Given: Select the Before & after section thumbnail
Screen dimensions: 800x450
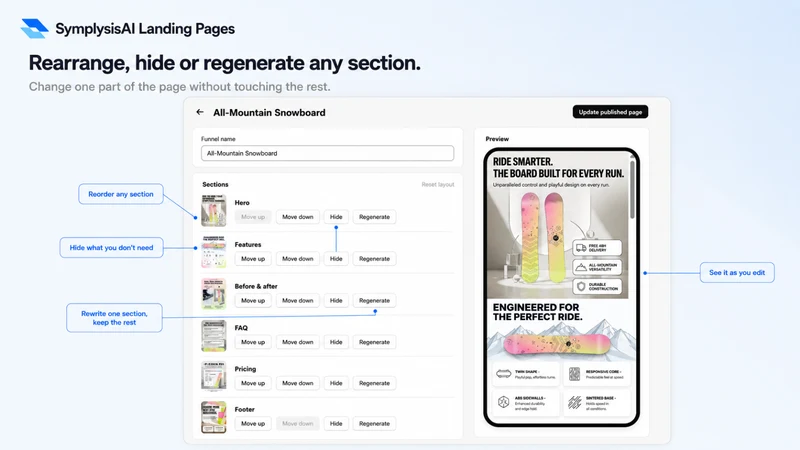Looking at the screenshot, I should click(x=214, y=294).
